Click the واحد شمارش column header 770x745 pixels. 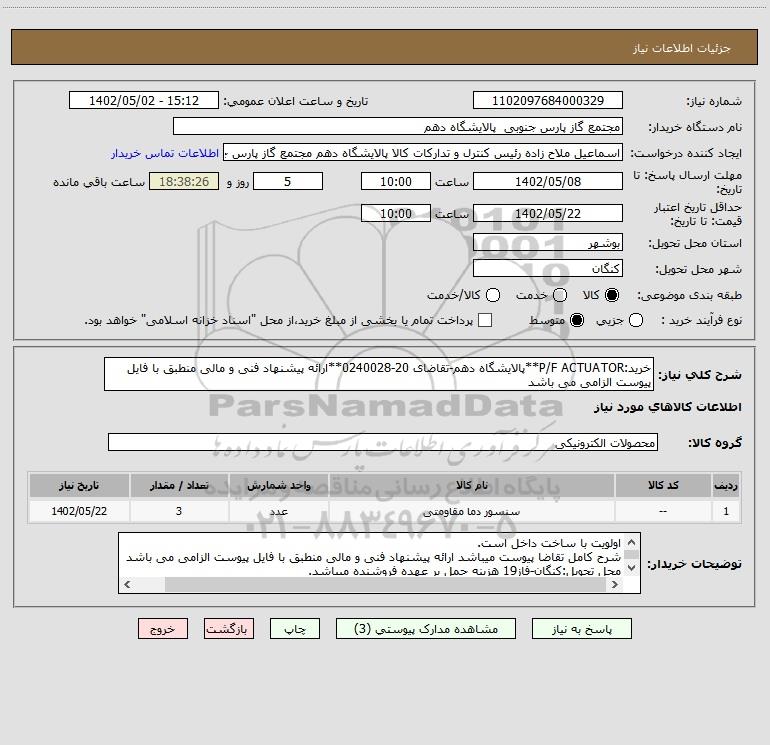point(278,485)
